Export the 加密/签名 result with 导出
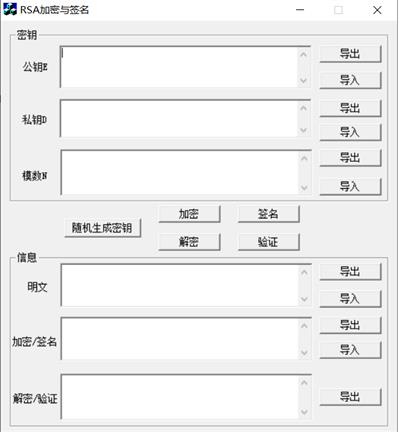 [x=350, y=325]
